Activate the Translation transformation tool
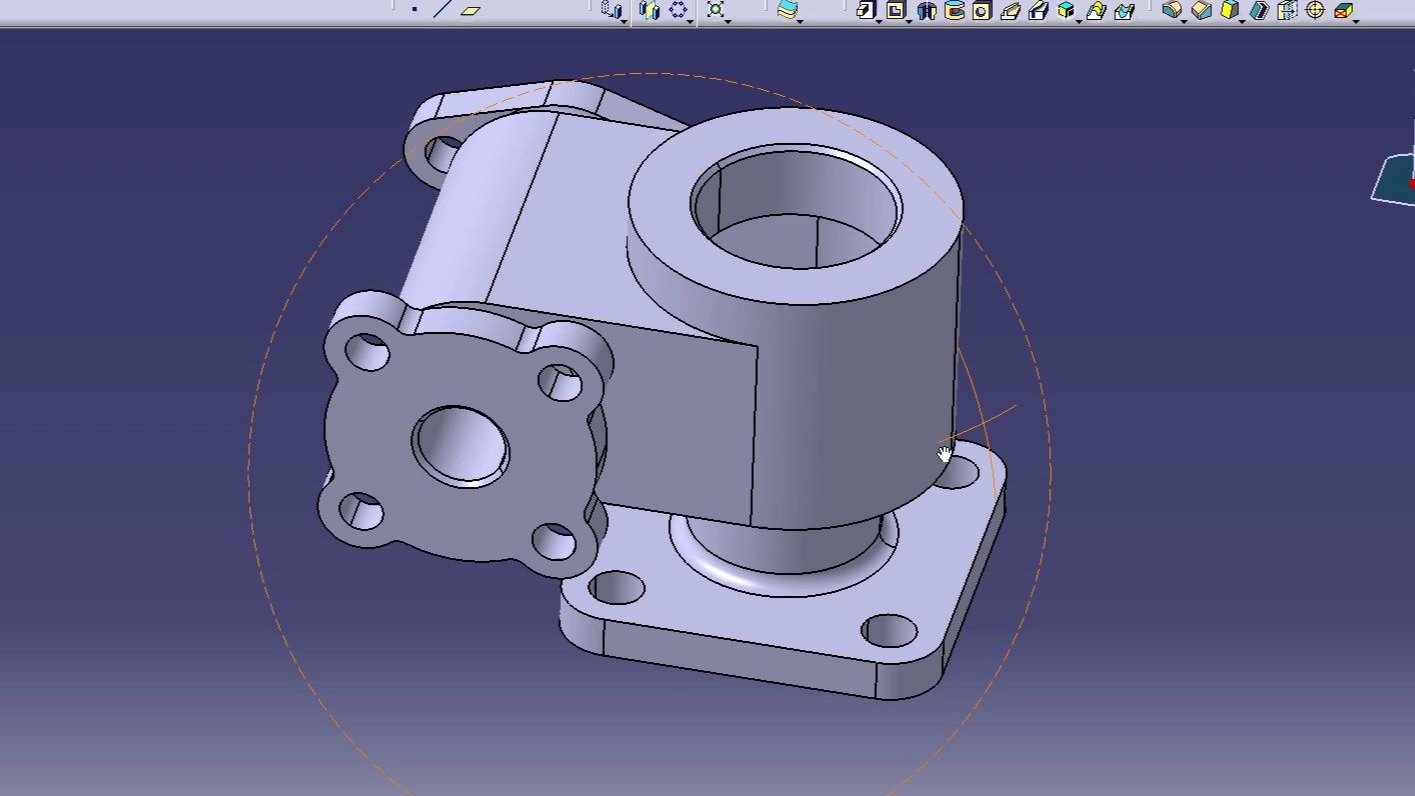Image resolution: width=1415 pixels, height=796 pixels. point(611,9)
